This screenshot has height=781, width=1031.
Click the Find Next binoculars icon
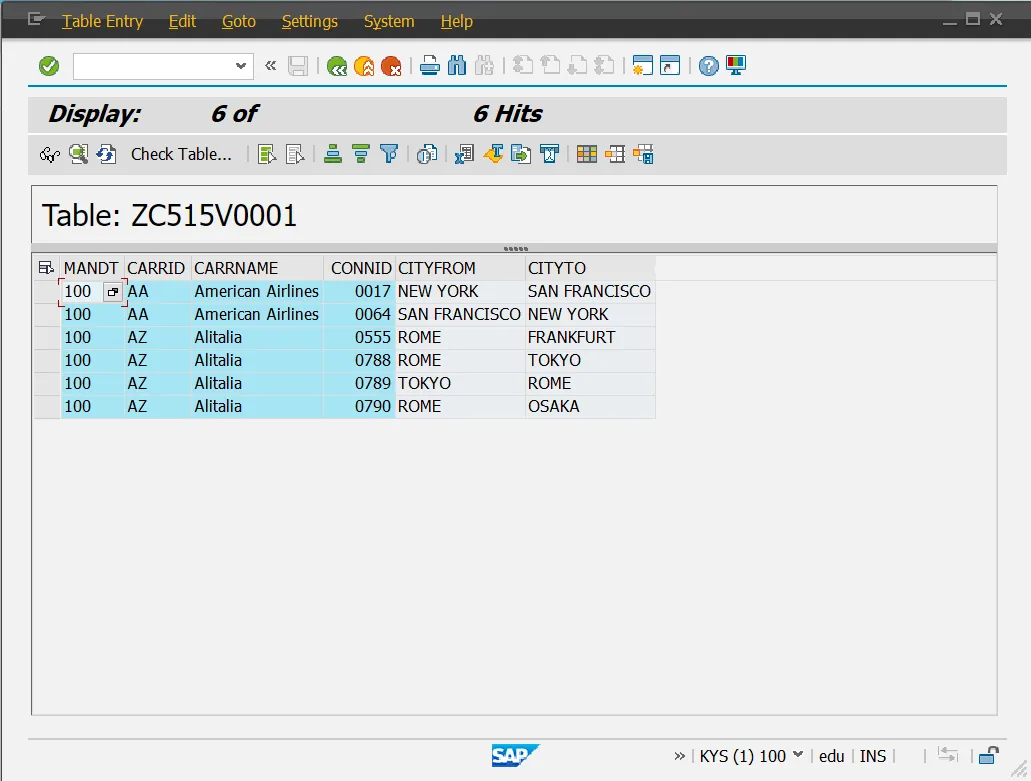pos(484,66)
